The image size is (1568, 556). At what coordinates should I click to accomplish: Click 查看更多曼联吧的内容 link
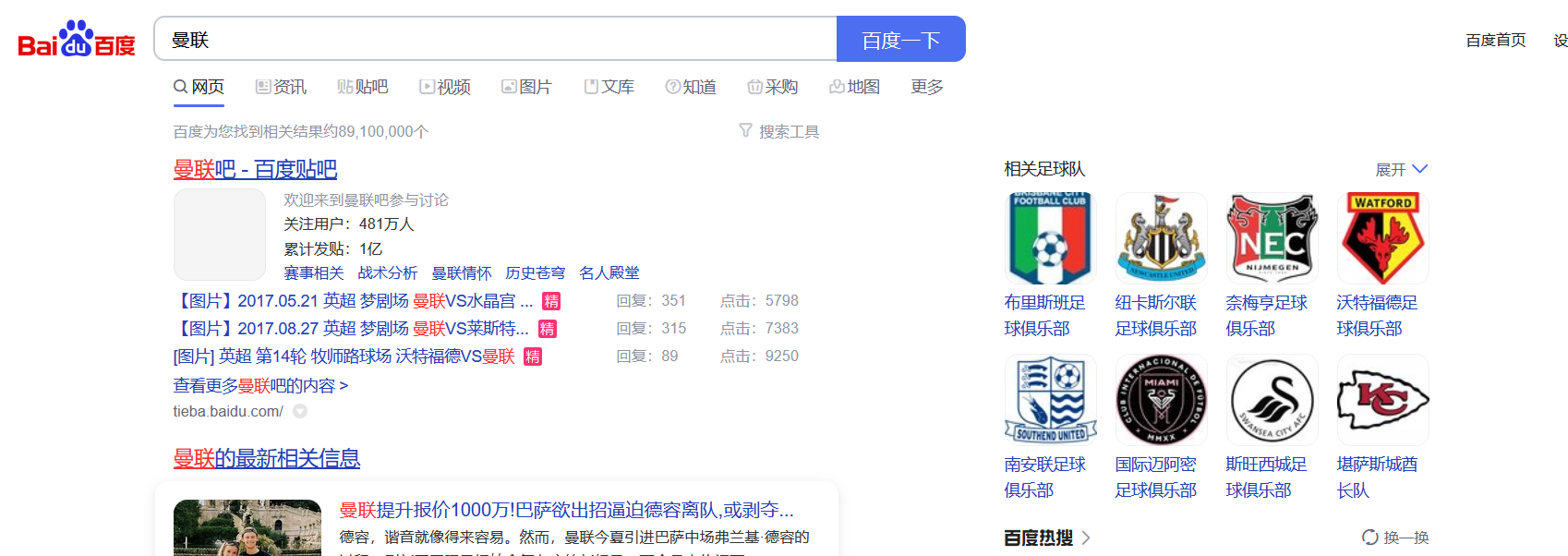pos(261,385)
